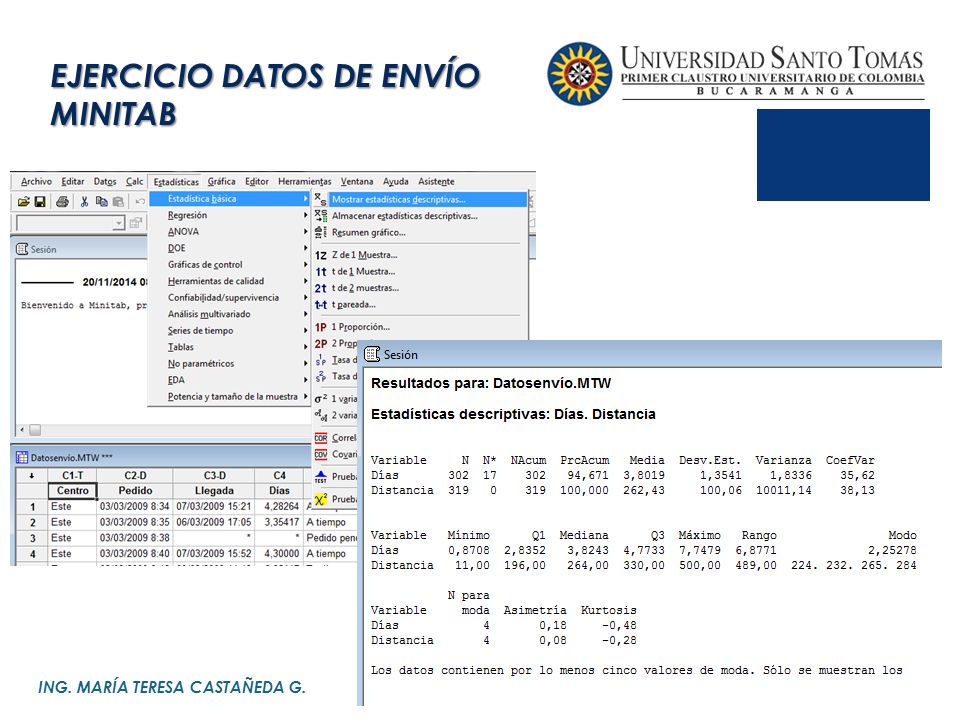Click the 2P two-proportions icon
960x720 pixels.
coord(321,344)
